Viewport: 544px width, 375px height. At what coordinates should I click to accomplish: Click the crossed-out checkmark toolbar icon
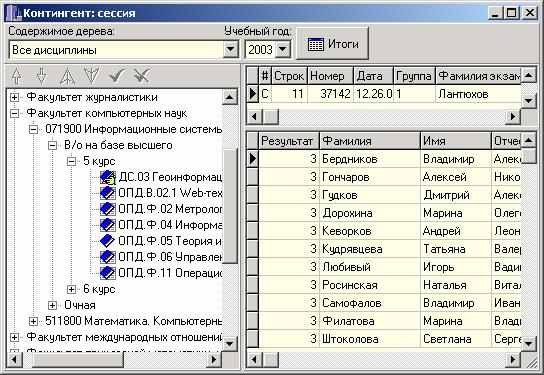pos(142,75)
